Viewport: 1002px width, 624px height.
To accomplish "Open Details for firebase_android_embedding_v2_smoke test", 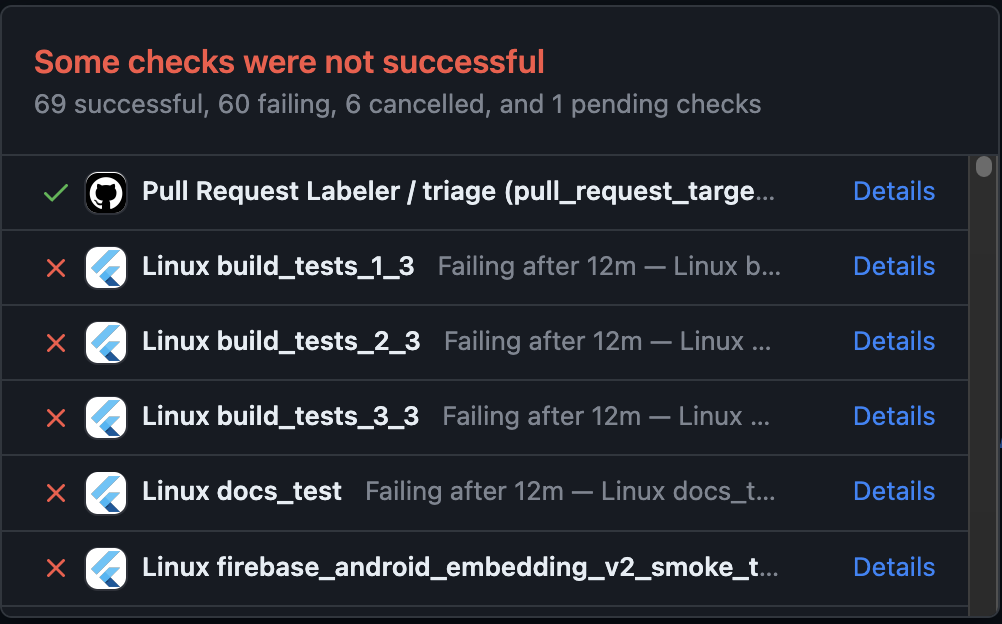I will 893,567.
